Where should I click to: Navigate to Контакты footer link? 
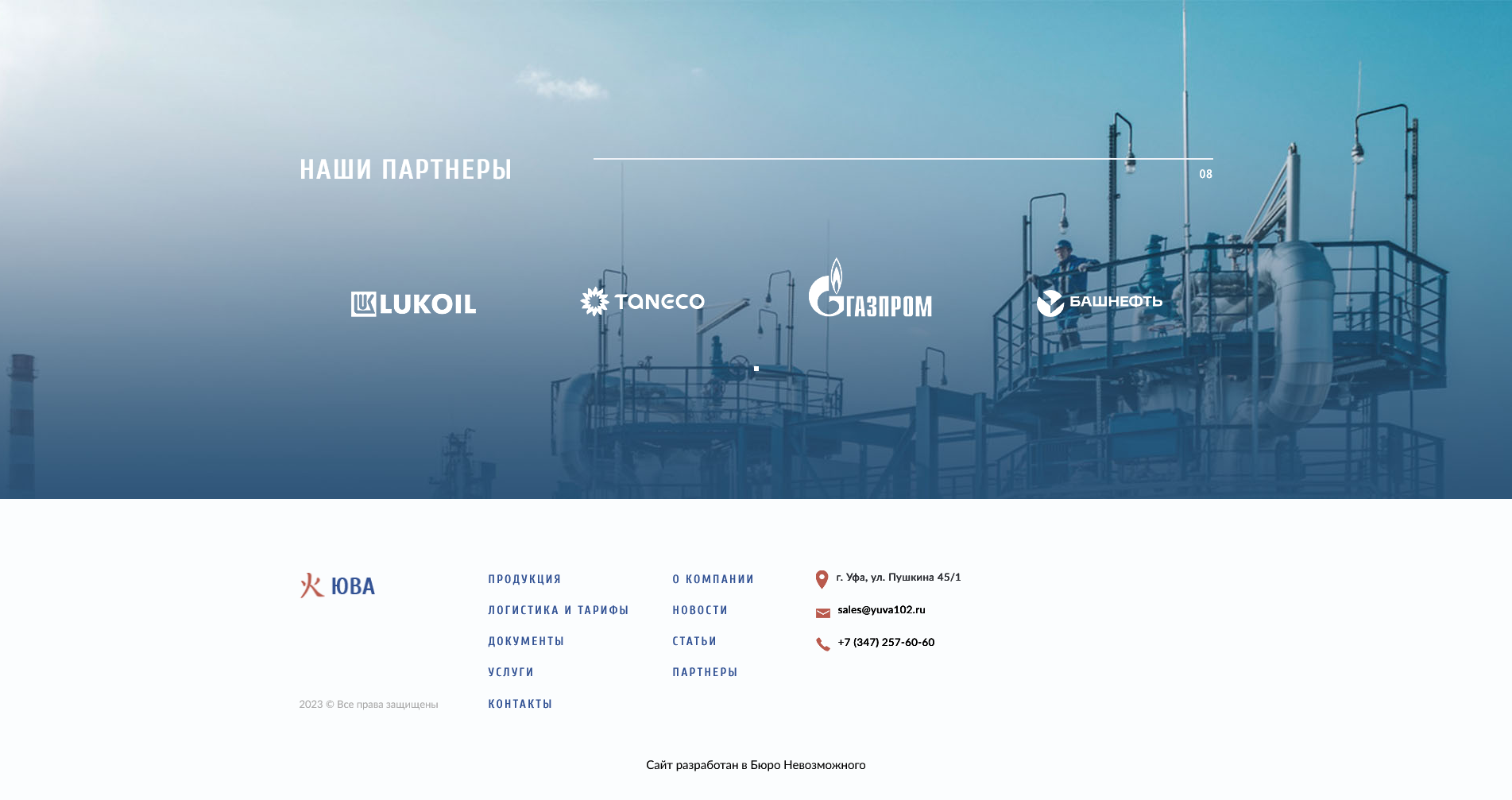pyautogui.click(x=520, y=704)
